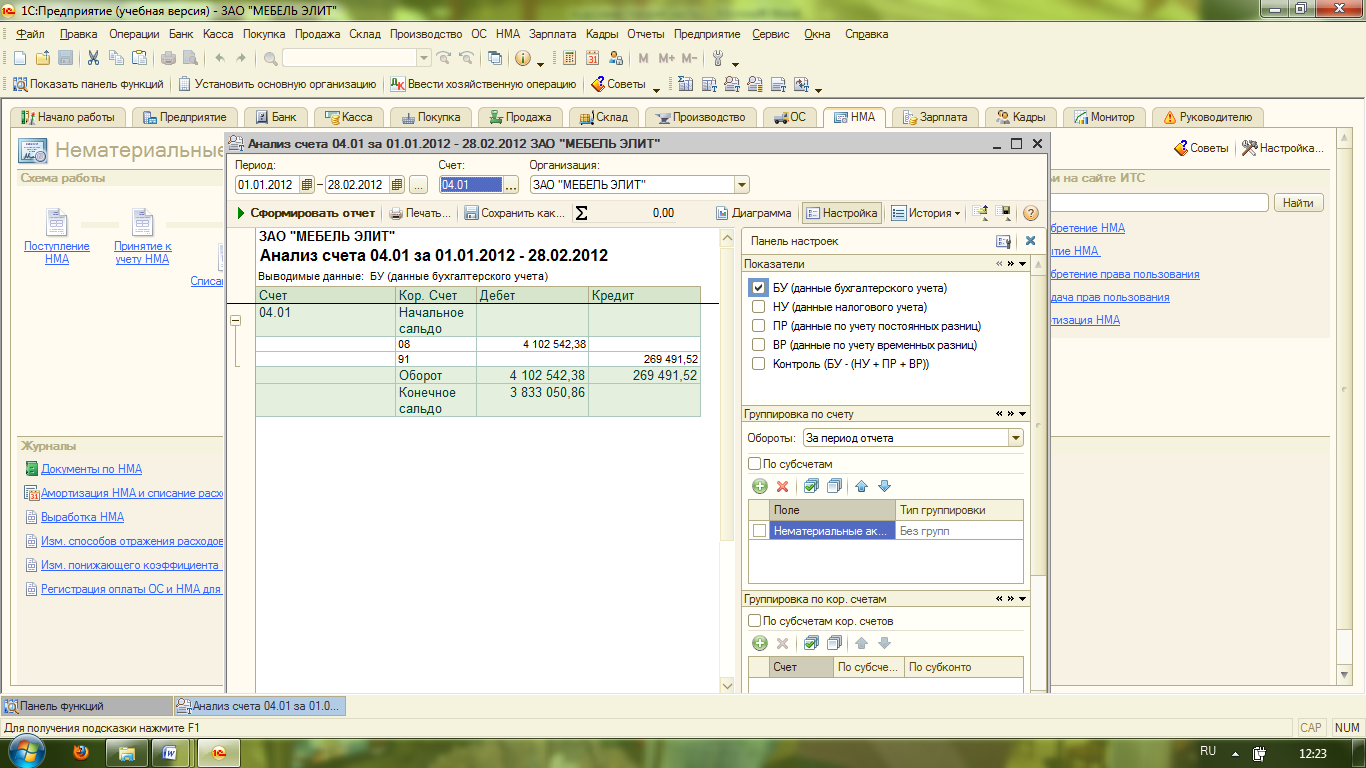Screen dimensions: 1366x768
Task: Click red delete icon in Группировка по счету
Action: pos(783,486)
